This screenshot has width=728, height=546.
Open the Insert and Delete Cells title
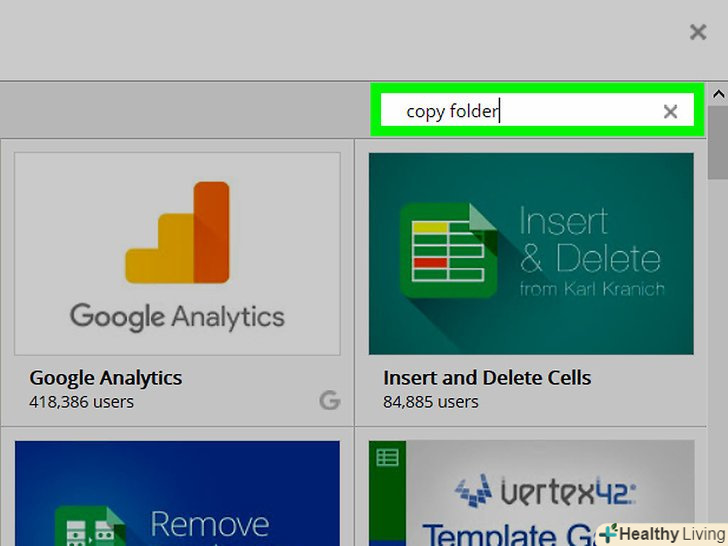tap(487, 378)
